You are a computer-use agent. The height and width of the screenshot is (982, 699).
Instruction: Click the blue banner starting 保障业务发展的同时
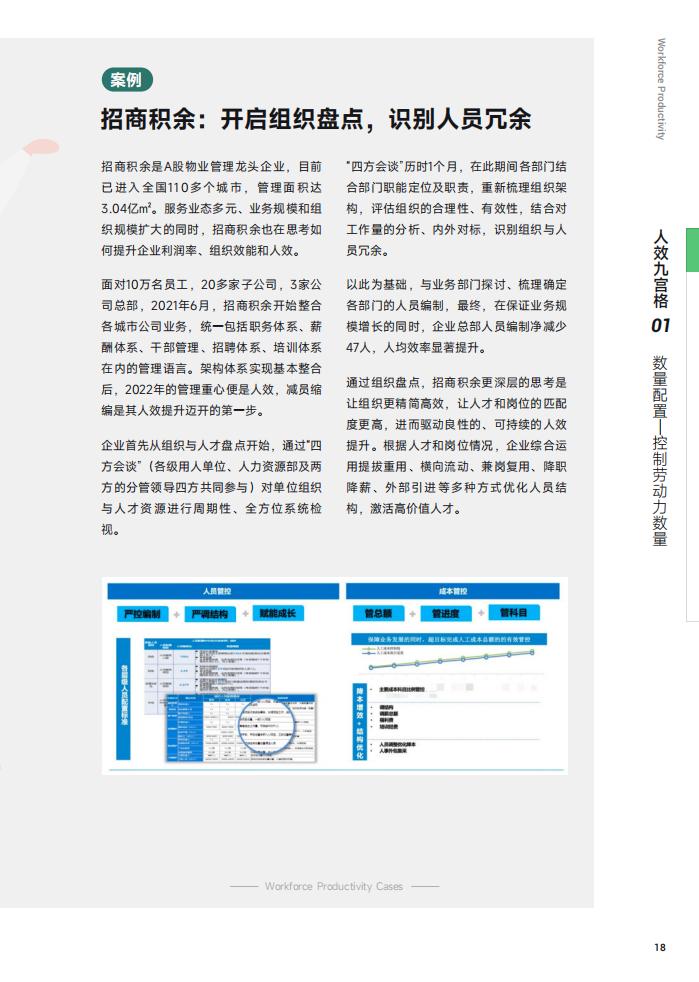[x=449, y=639]
